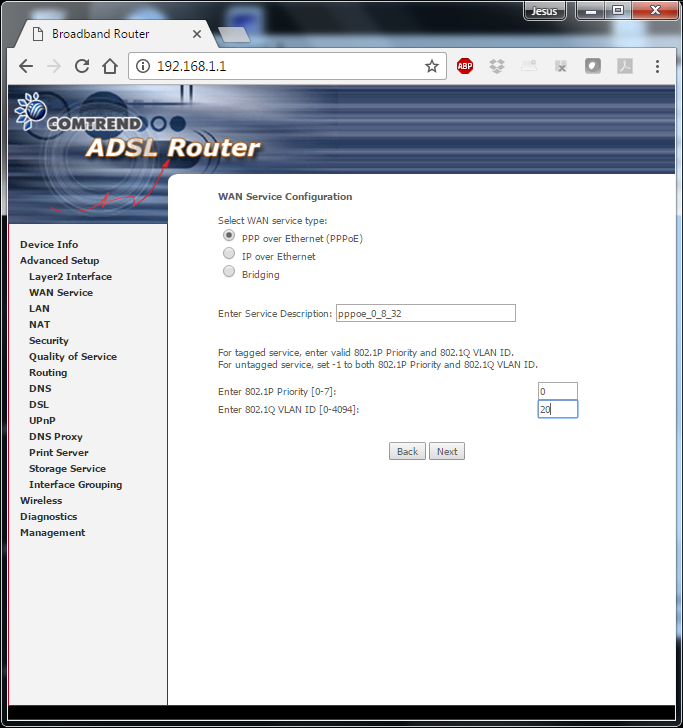Click the Adobe Acrobat PDF extension icon

(624, 66)
